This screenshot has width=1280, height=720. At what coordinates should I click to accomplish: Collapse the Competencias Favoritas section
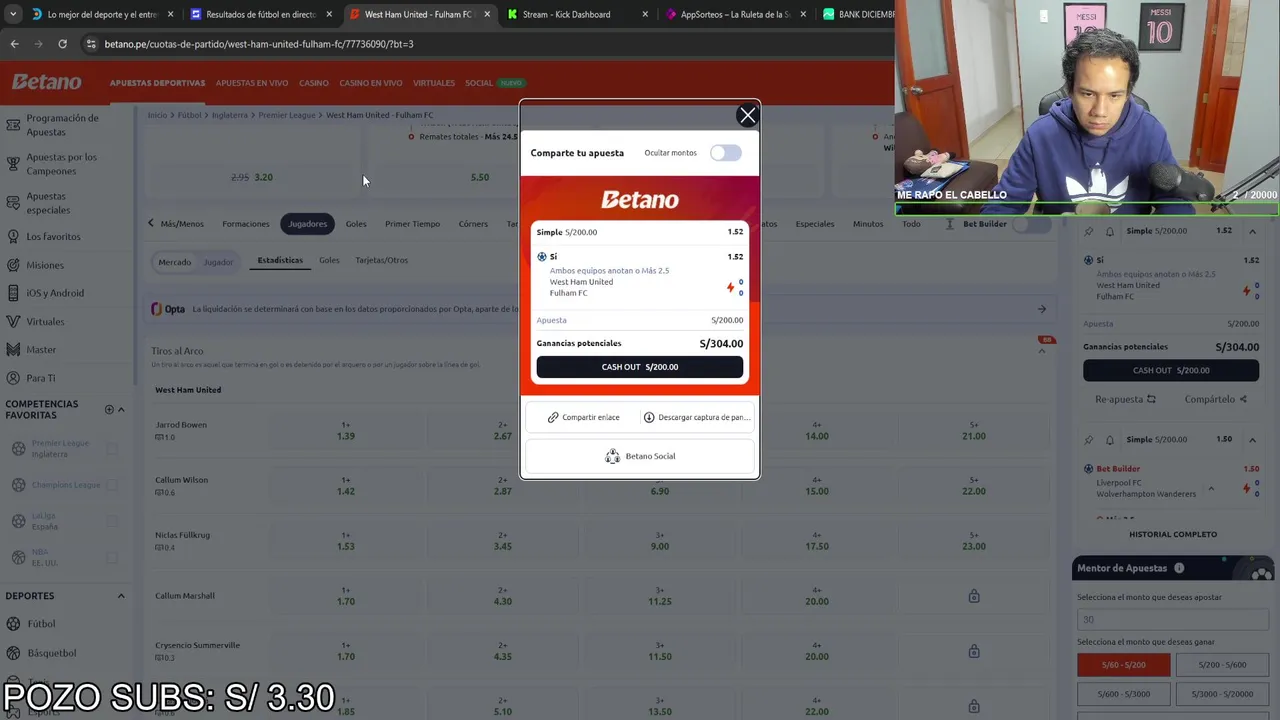click(x=121, y=409)
